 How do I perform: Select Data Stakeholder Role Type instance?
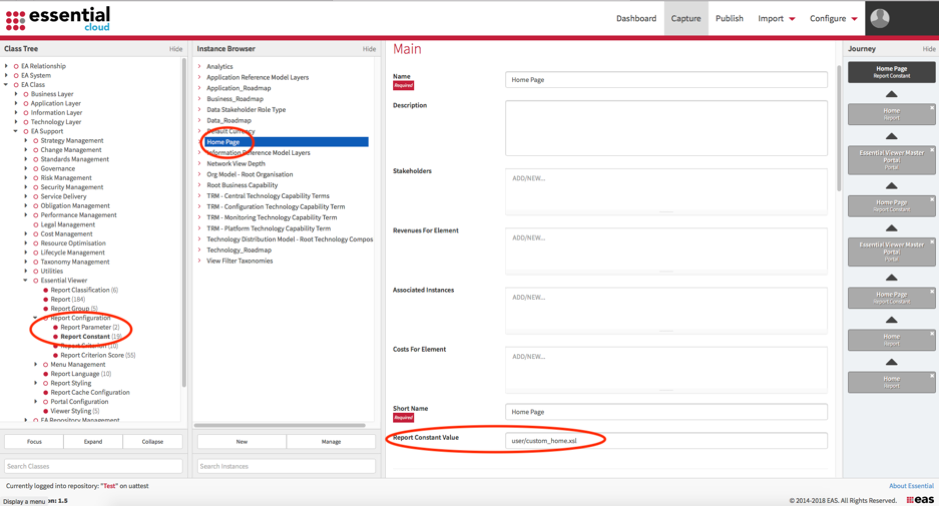click(246, 110)
